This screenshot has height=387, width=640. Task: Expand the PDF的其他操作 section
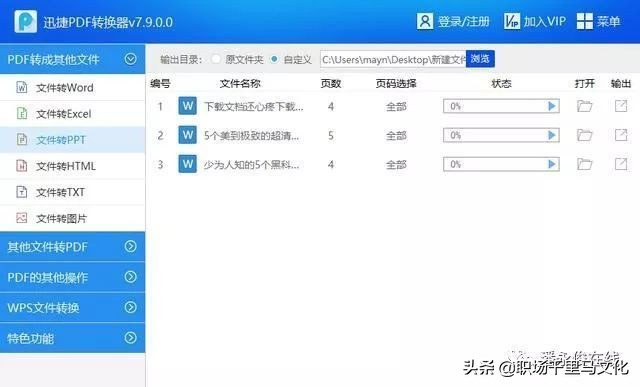click(x=72, y=277)
